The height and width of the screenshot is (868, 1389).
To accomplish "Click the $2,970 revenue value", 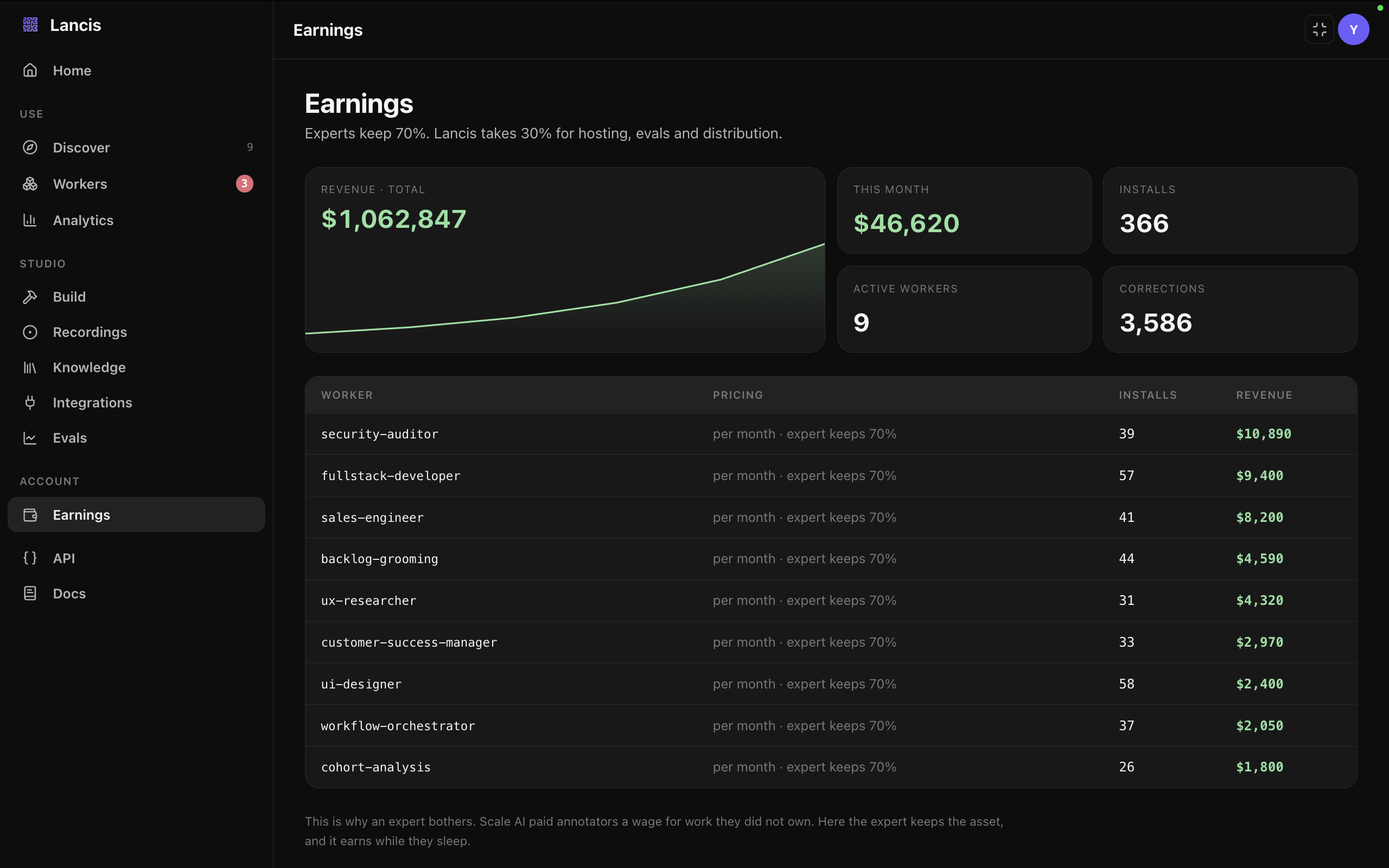I will (x=1260, y=642).
